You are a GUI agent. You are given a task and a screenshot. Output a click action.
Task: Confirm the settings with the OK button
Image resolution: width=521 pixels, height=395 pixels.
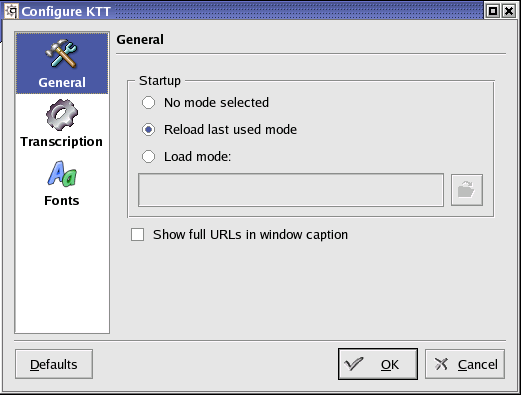click(x=378, y=364)
